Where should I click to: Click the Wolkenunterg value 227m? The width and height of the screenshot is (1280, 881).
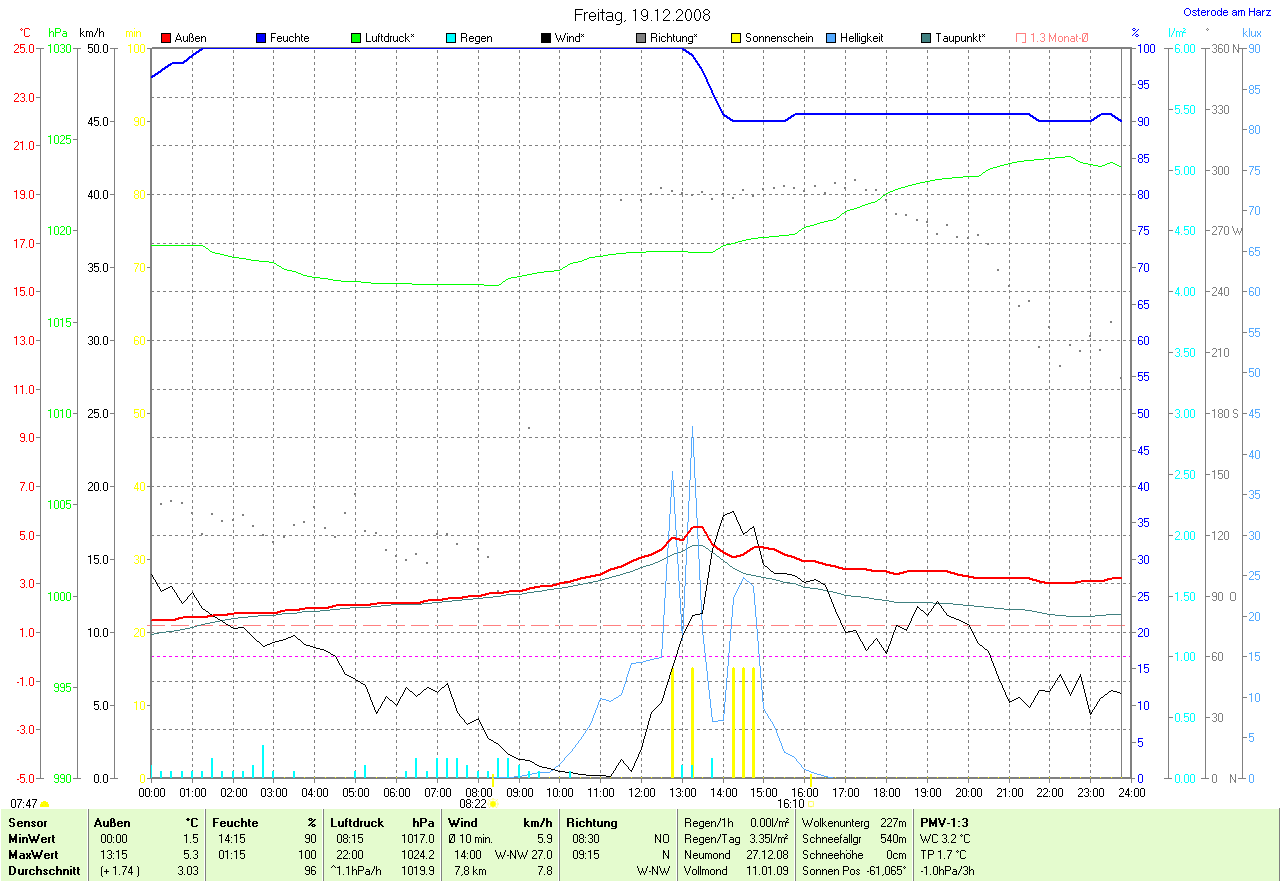click(893, 822)
